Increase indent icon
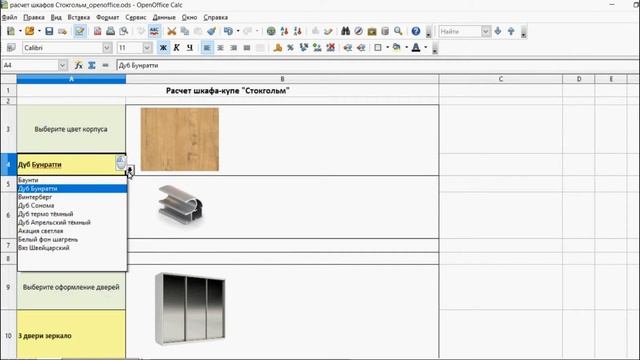The height and width of the screenshot is (360, 640). (x=361, y=48)
